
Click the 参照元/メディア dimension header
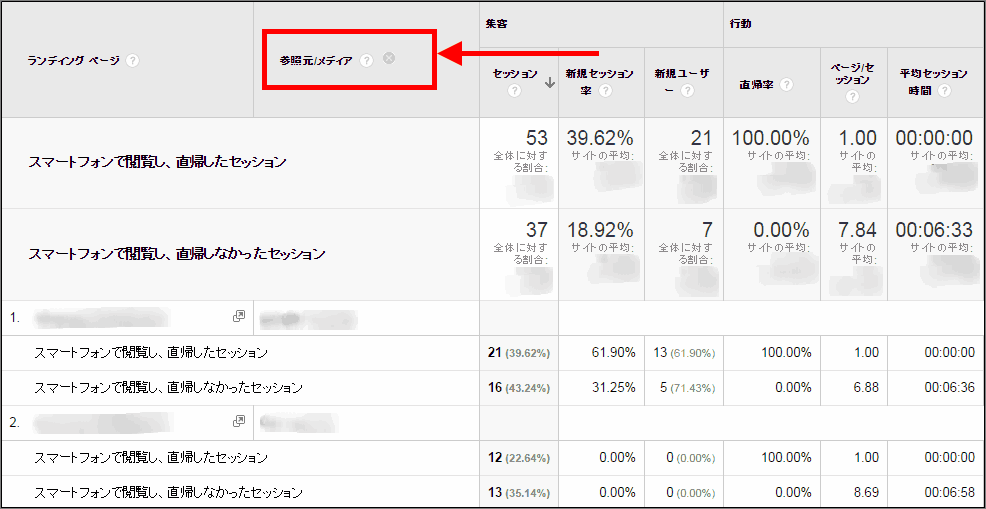pyautogui.click(x=317, y=61)
